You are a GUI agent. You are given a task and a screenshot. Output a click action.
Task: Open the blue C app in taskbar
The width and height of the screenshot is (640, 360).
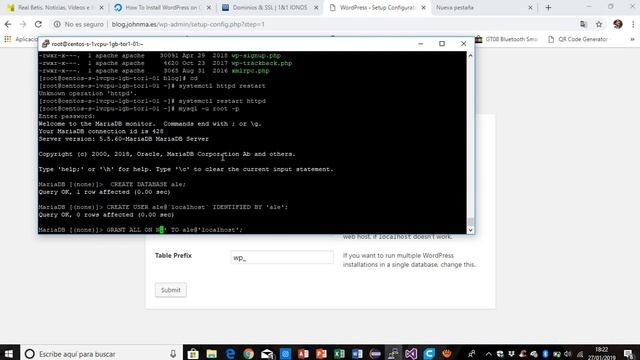[x=429, y=353]
